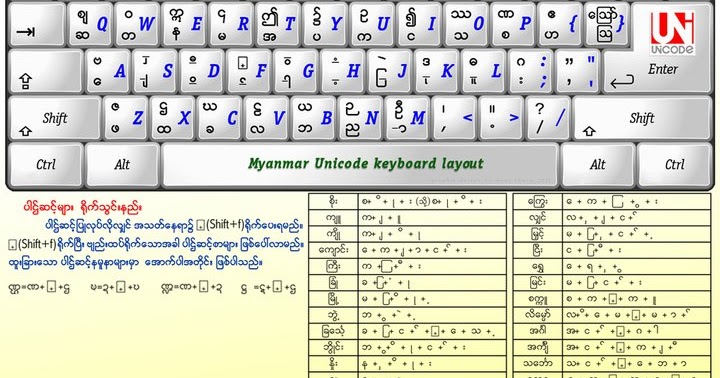Click the left Alt key
Image resolution: width=720 pixels, height=378 pixels.
(x=123, y=164)
